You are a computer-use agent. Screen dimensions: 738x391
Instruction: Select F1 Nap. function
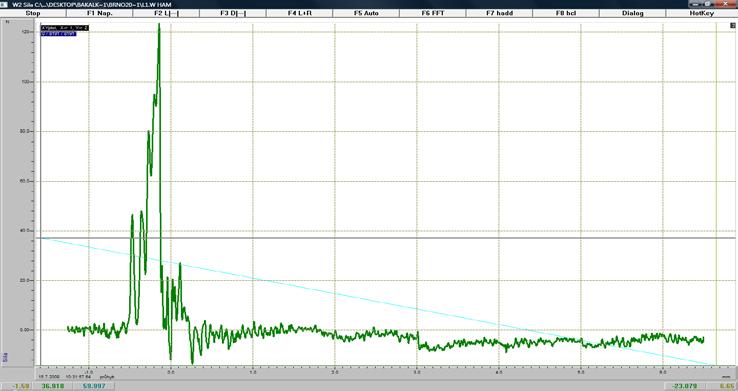click(100, 13)
